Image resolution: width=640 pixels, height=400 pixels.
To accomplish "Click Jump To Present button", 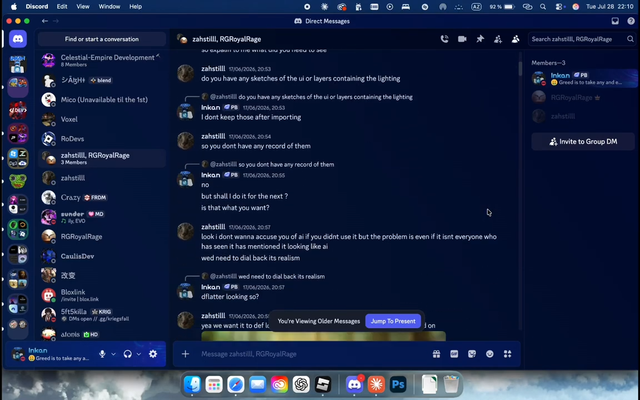I will (x=393, y=321).
